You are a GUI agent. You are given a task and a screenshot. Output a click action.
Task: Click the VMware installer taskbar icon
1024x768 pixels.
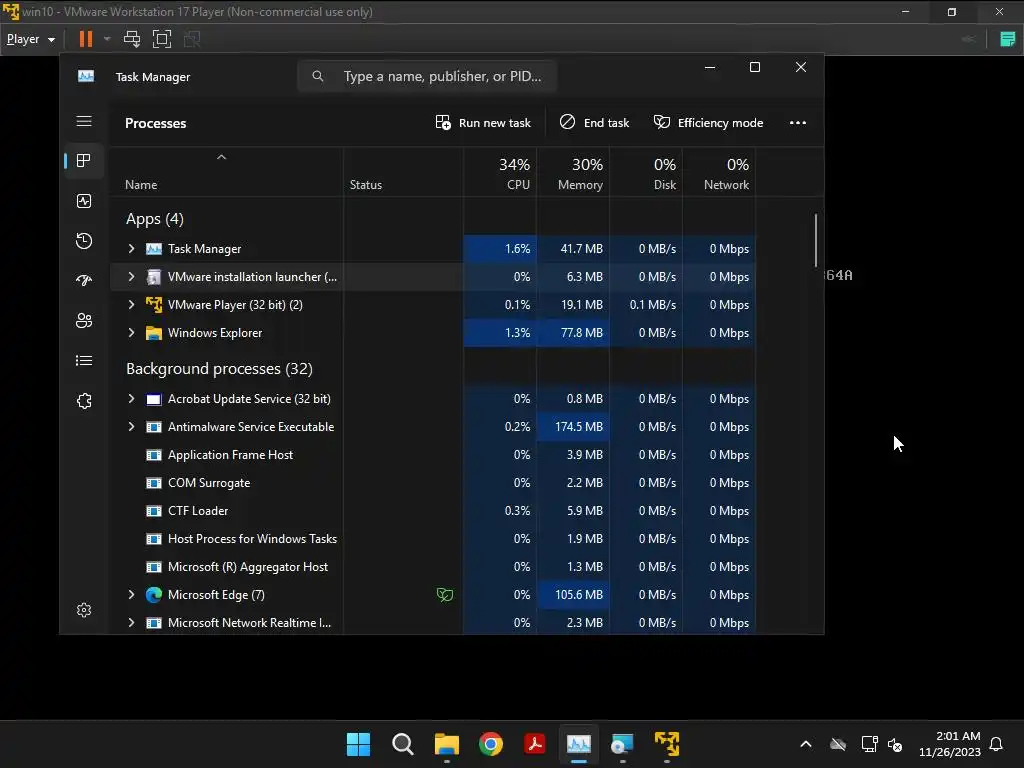[x=622, y=744]
